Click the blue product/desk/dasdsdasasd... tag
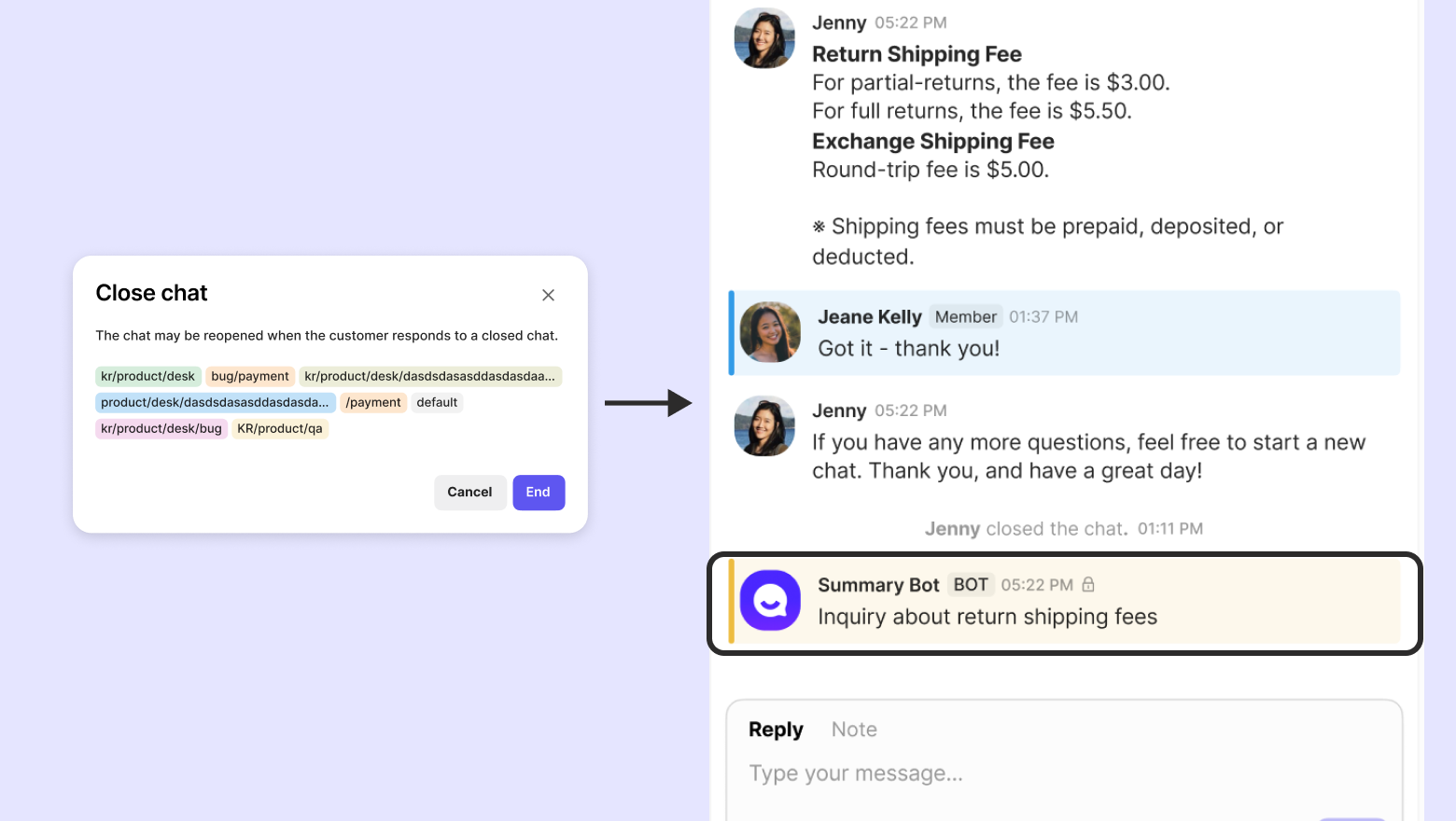The width and height of the screenshot is (1456, 821). [x=215, y=403]
